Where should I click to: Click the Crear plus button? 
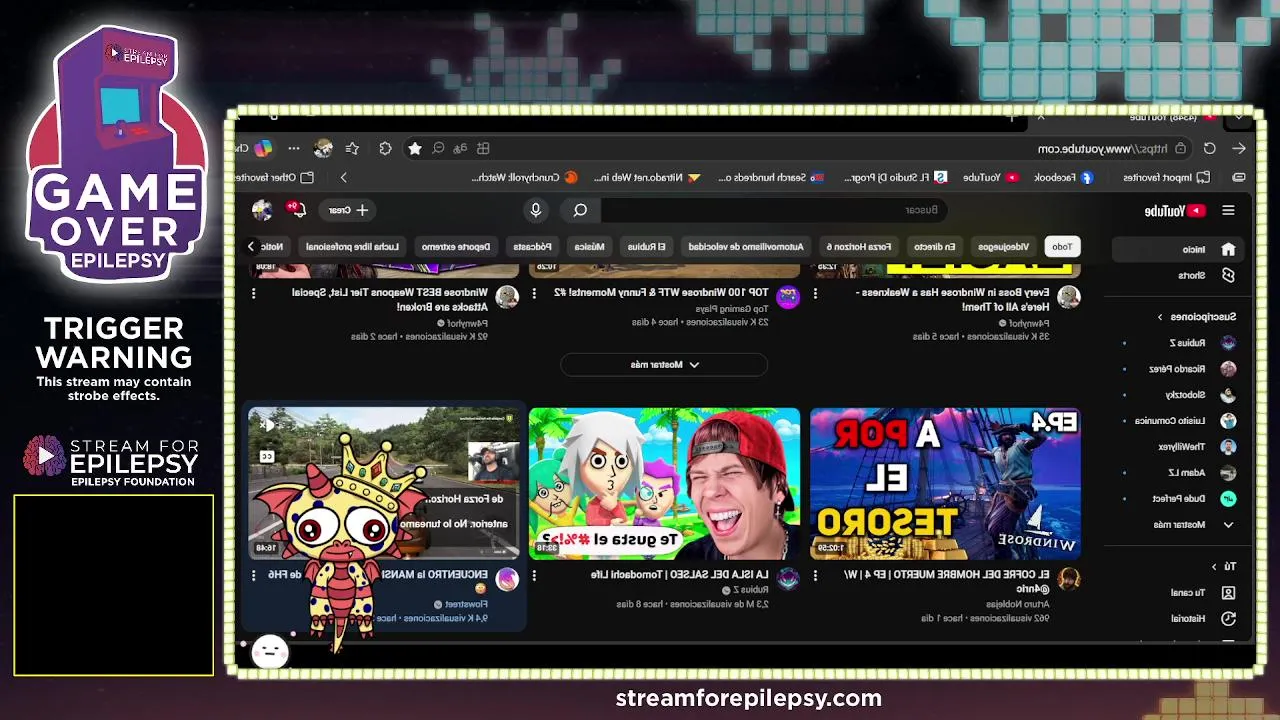[x=349, y=210]
